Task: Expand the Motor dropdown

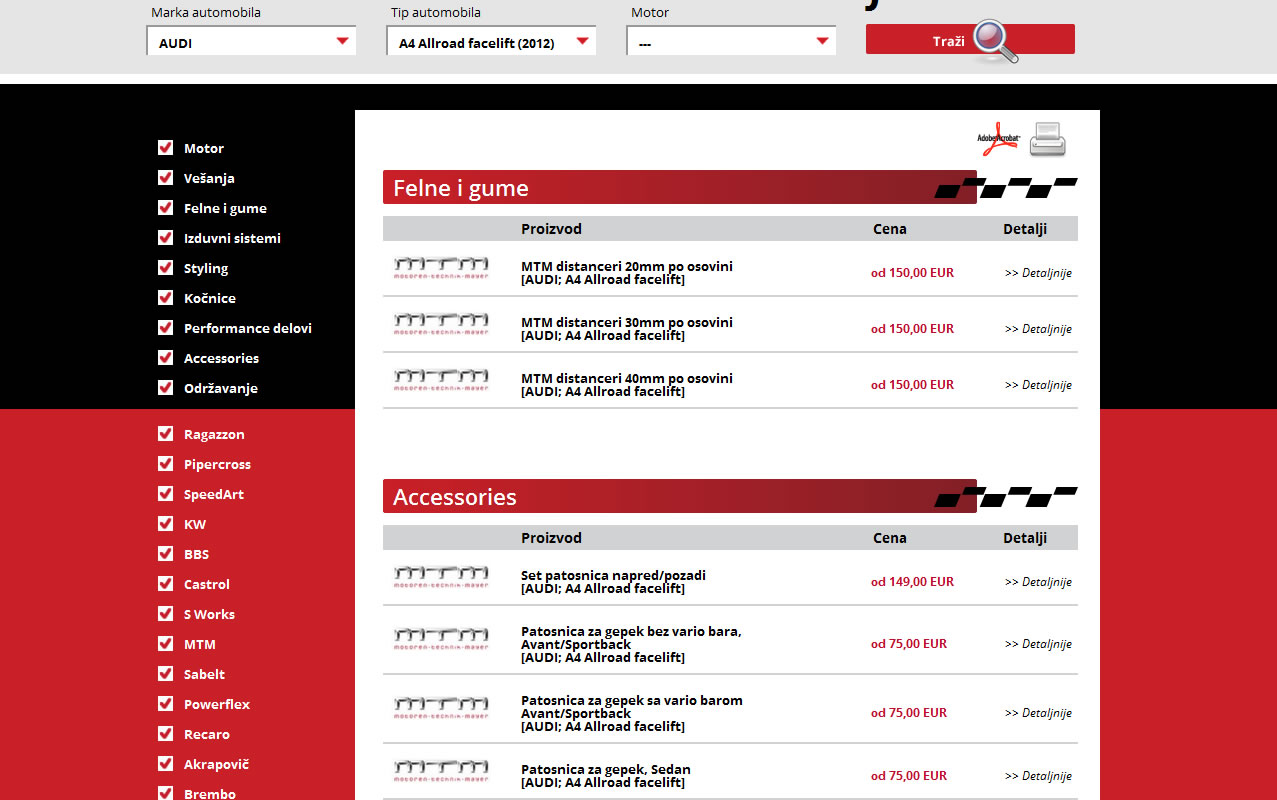Action: click(731, 42)
